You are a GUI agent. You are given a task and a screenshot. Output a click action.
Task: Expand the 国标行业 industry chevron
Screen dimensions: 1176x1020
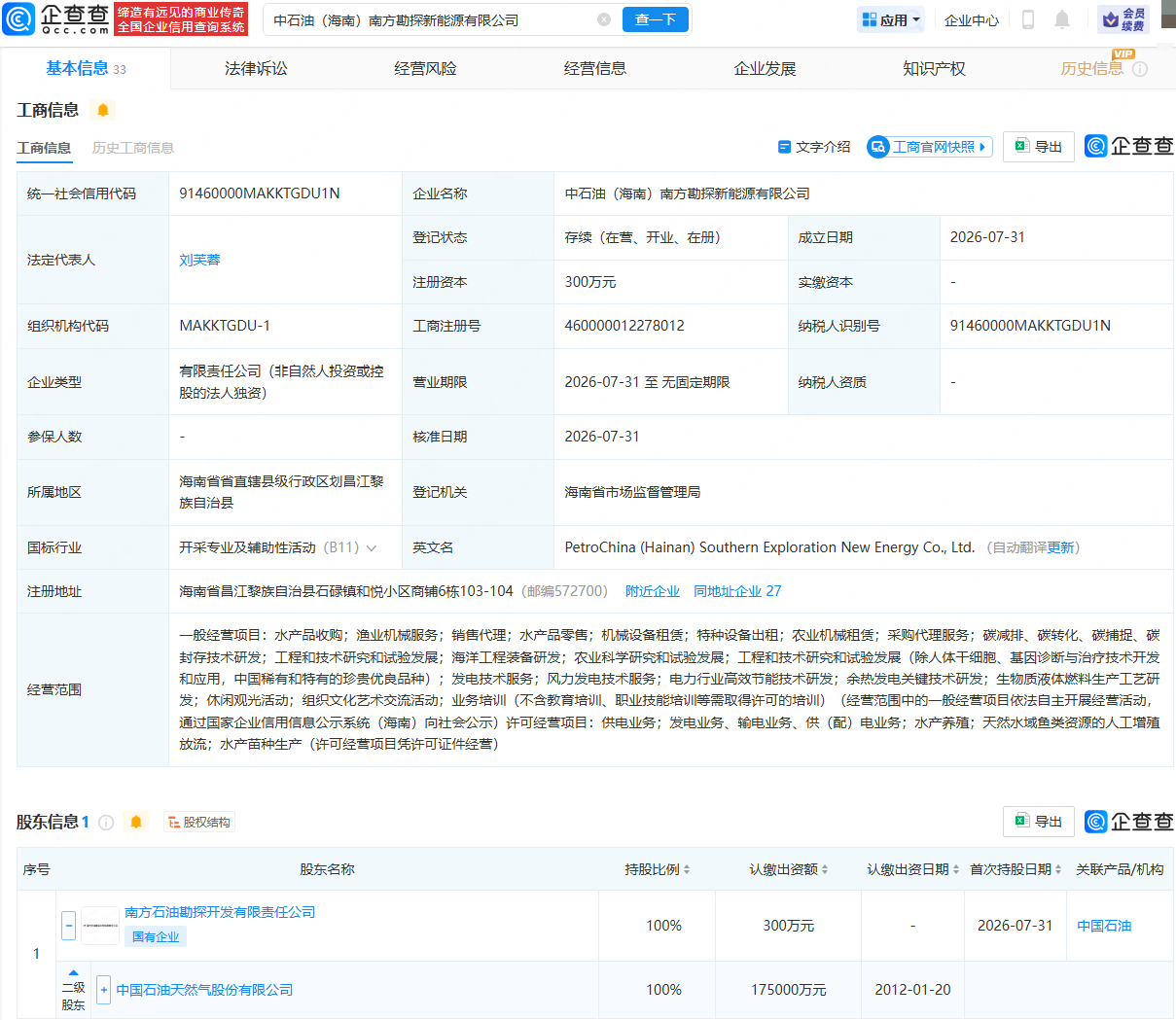[x=371, y=548]
